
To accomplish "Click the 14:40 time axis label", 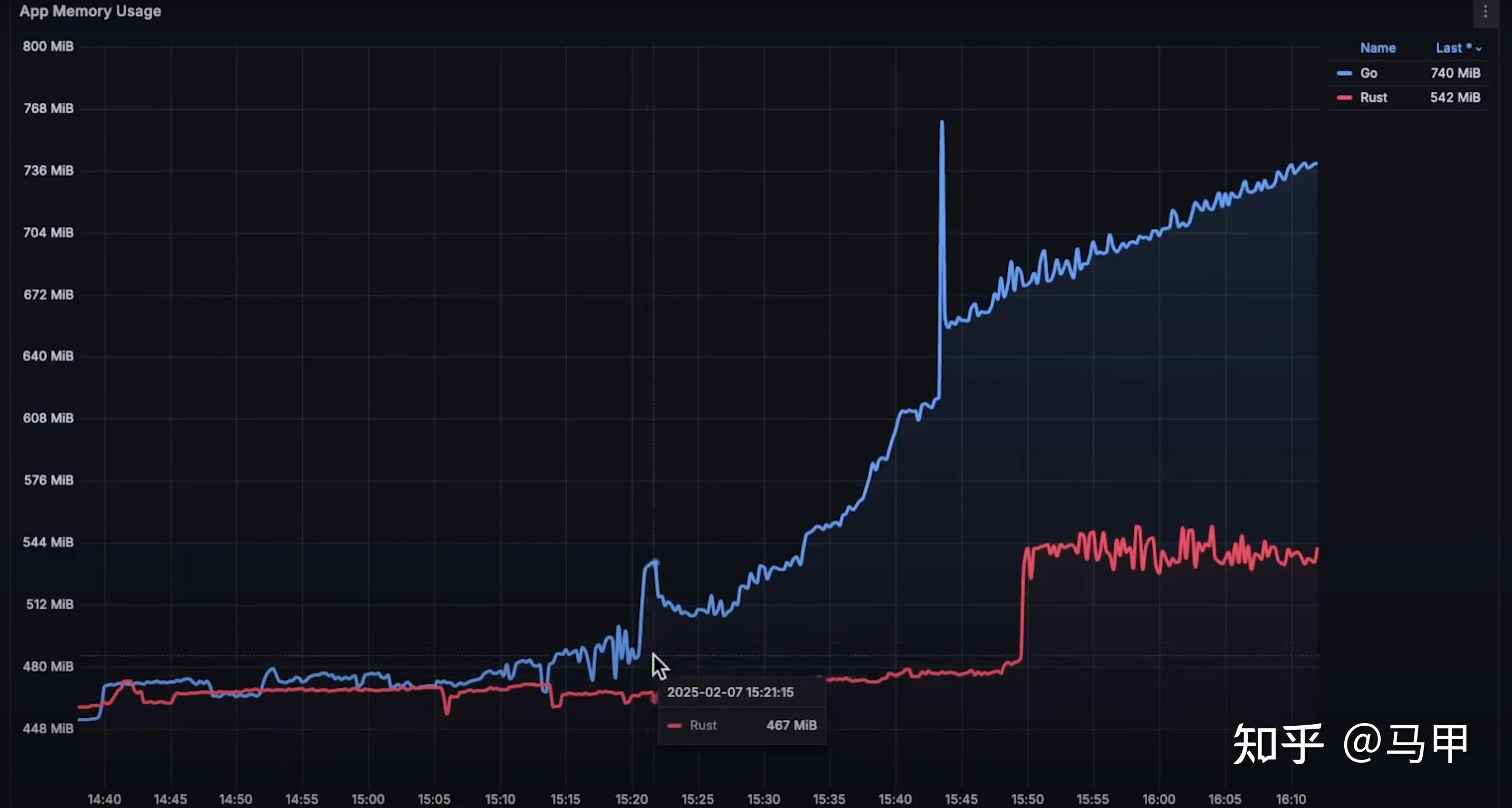I will coord(104,799).
